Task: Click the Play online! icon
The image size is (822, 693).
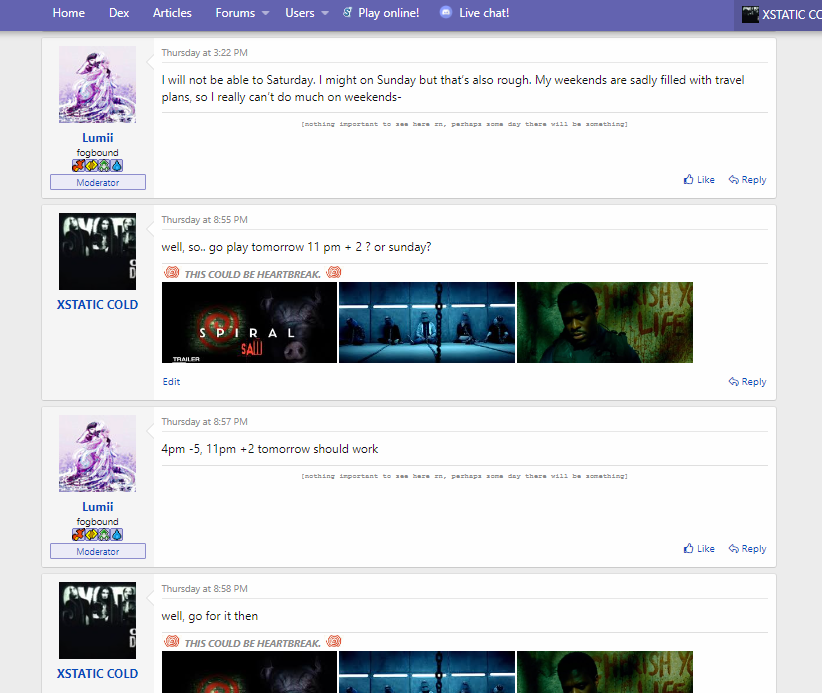Action: coord(347,13)
